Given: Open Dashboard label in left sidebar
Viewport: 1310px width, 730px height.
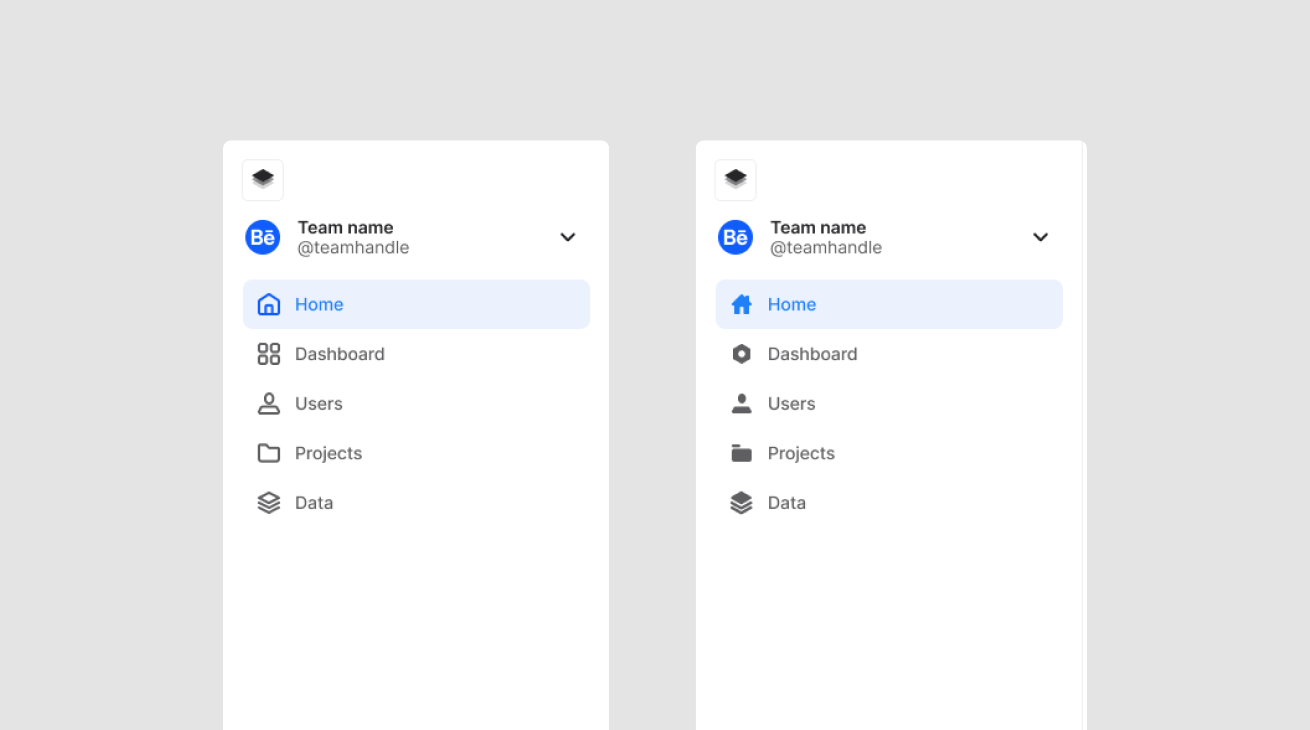Looking at the screenshot, I should pos(340,354).
